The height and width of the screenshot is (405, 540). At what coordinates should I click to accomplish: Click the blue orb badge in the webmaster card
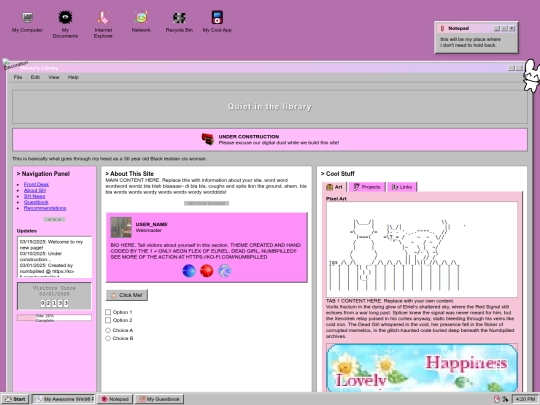pos(189,271)
